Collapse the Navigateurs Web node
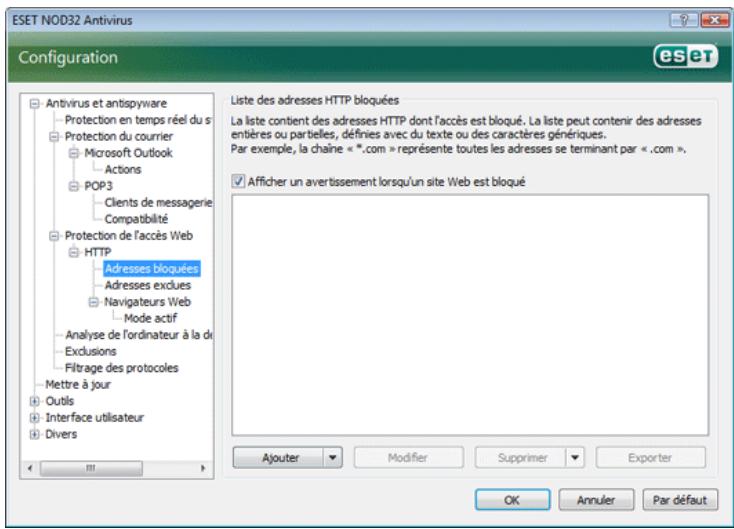Image resolution: width=734 pixels, height=529 pixels. [x=93, y=302]
